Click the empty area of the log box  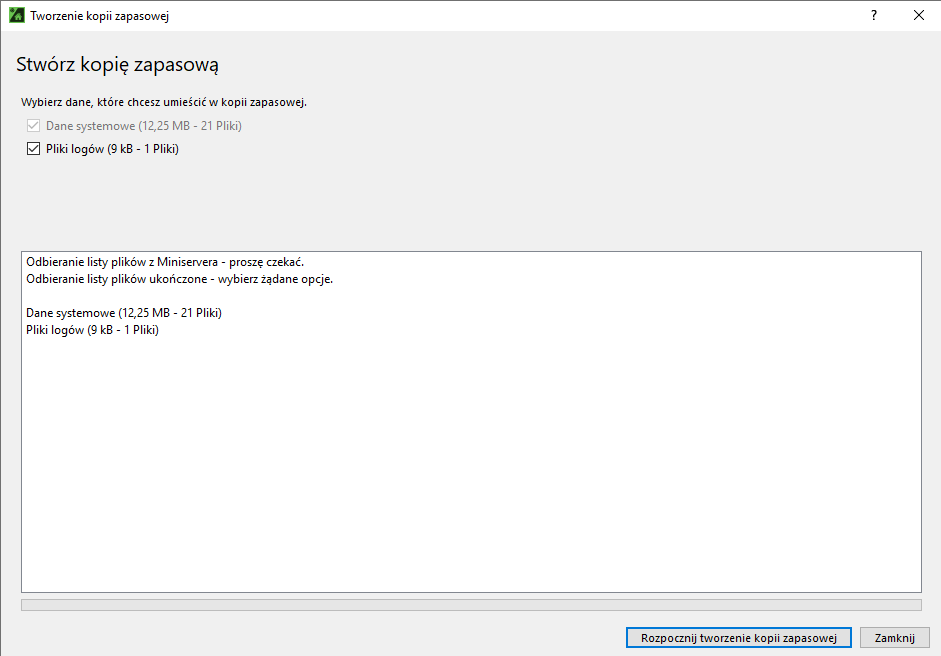[470, 460]
